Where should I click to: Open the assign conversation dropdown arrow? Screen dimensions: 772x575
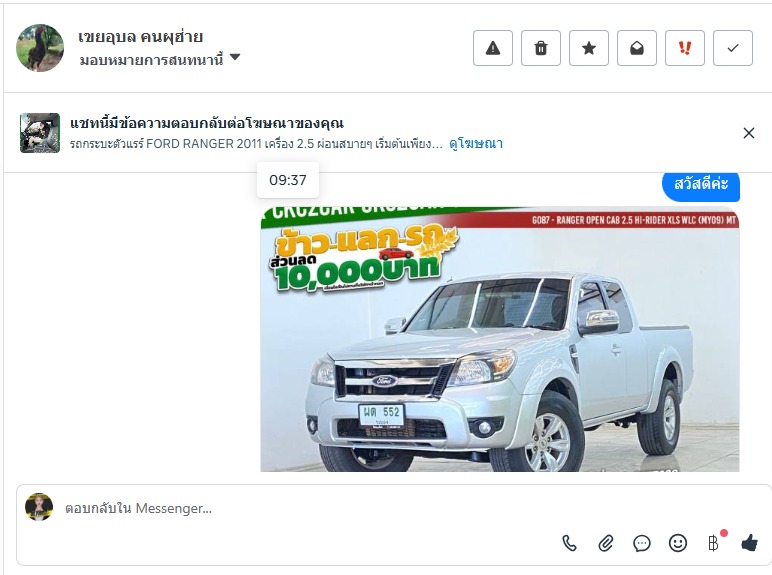click(235, 58)
